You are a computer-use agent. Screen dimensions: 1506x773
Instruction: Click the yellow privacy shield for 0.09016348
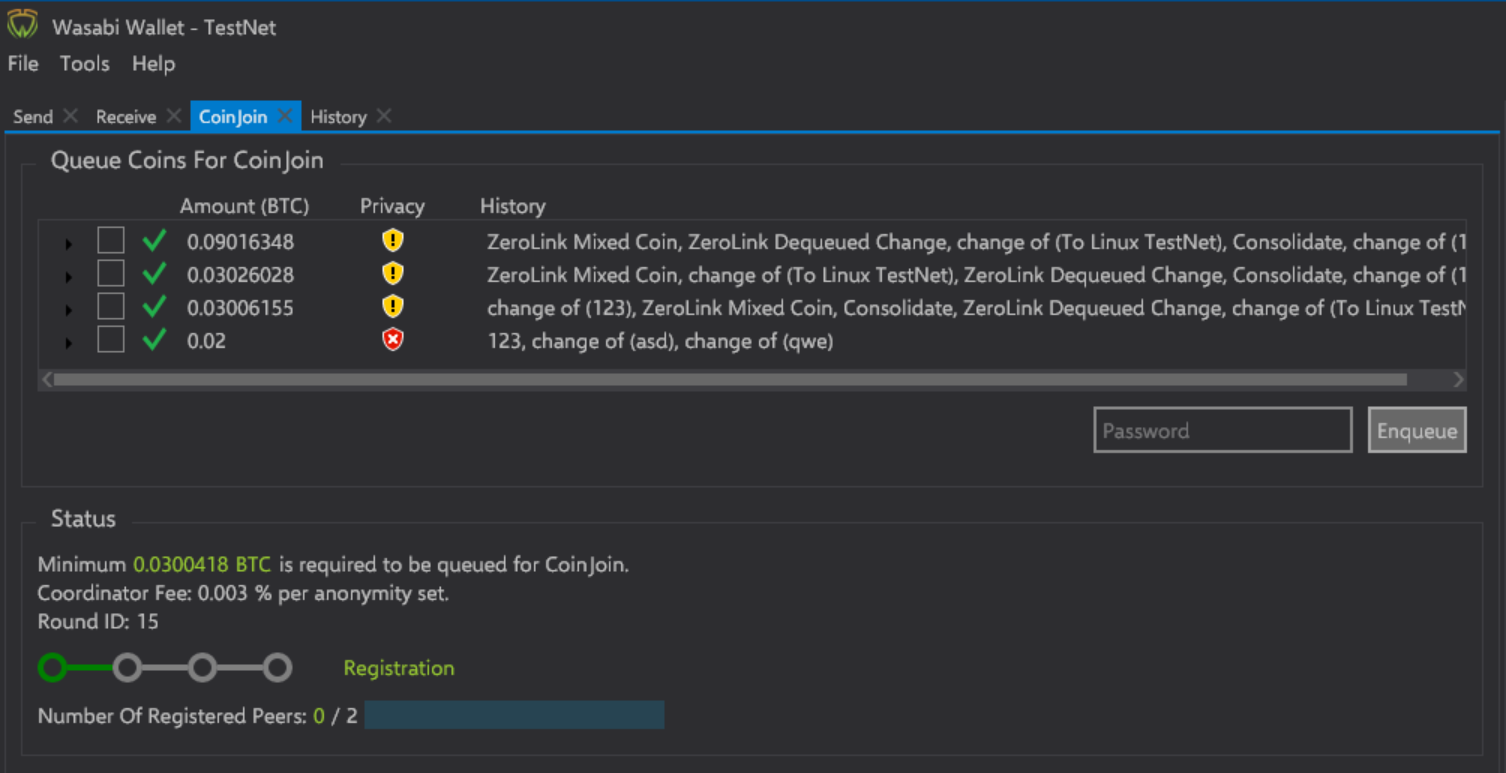tap(393, 241)
